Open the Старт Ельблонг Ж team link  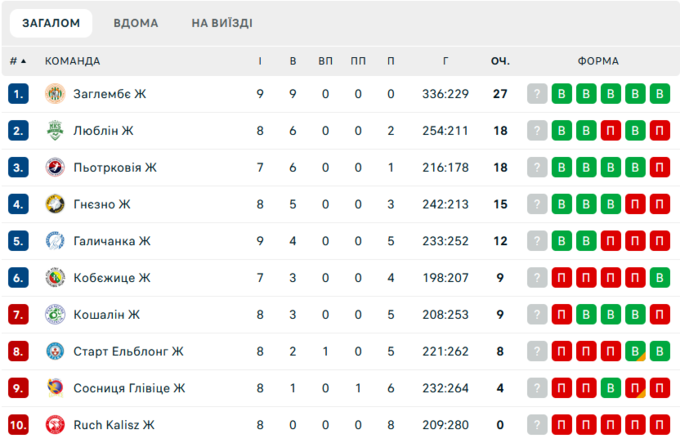click(128, 351)
